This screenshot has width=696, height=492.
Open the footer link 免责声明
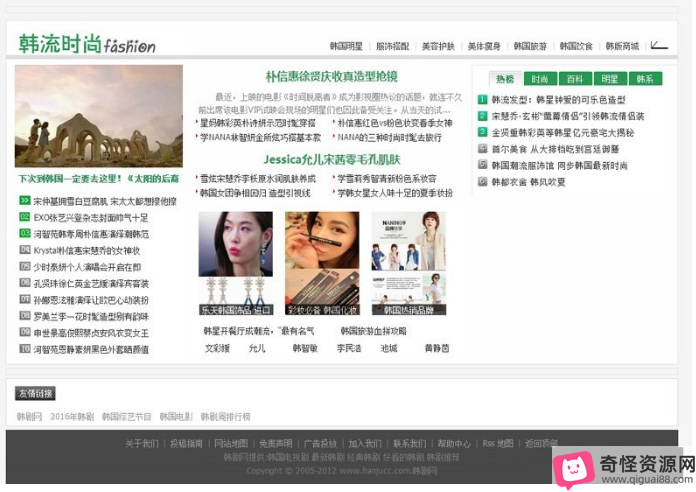(276, 443)
